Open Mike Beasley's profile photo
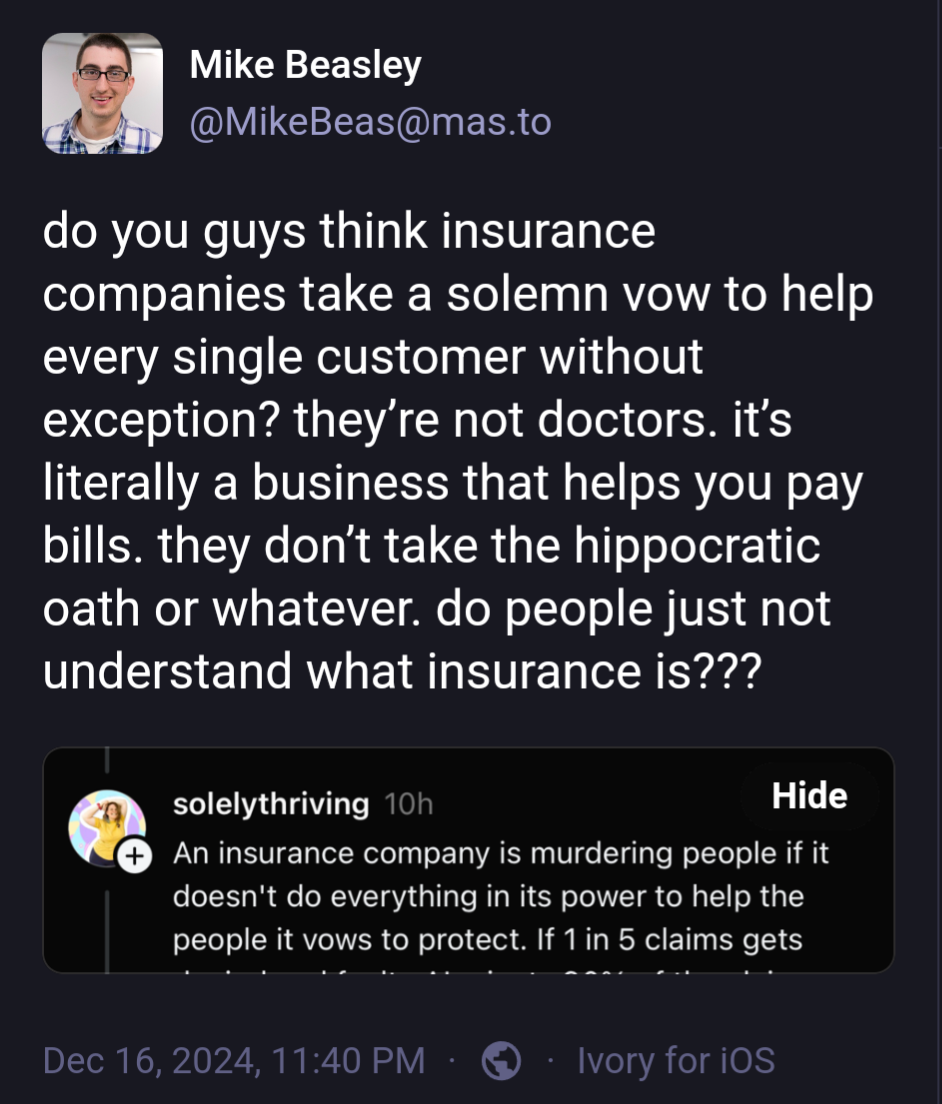The height and width of the screenshot is (1104, 942). 102,94
